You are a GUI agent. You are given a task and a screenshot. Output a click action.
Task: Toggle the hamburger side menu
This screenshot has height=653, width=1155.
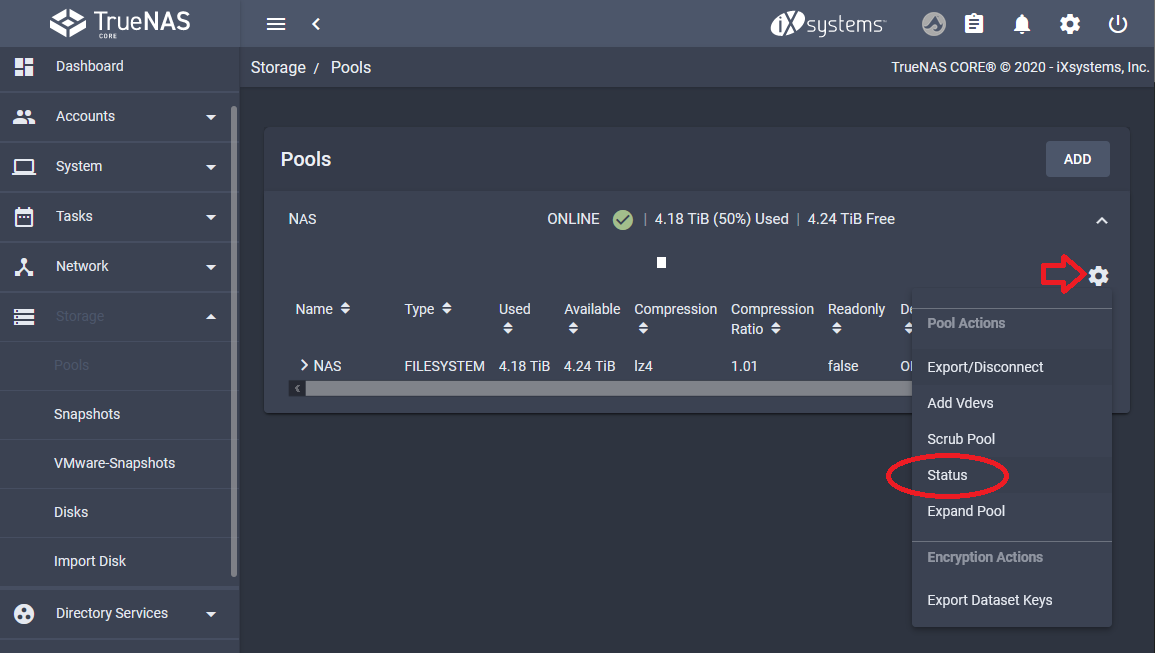click(x=276, y=24)
